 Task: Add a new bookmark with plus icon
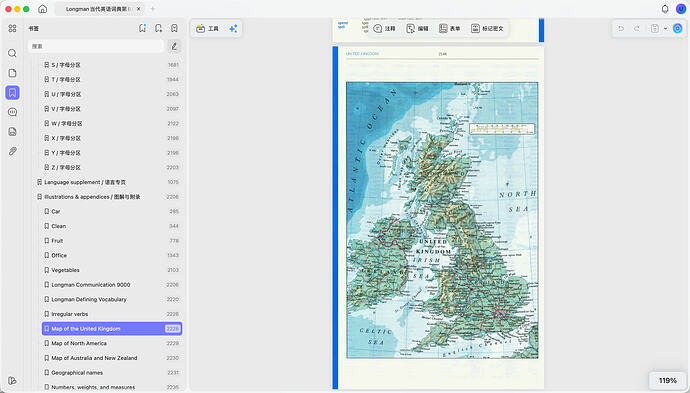pos(158,28)
